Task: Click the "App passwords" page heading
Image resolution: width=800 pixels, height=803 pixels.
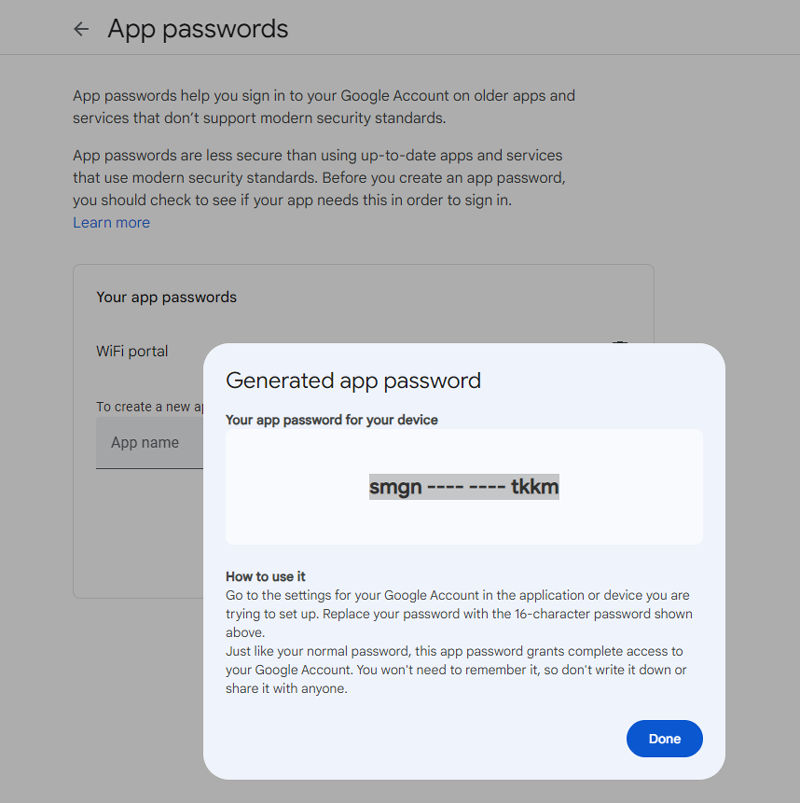Action: [x=198, y=29]
